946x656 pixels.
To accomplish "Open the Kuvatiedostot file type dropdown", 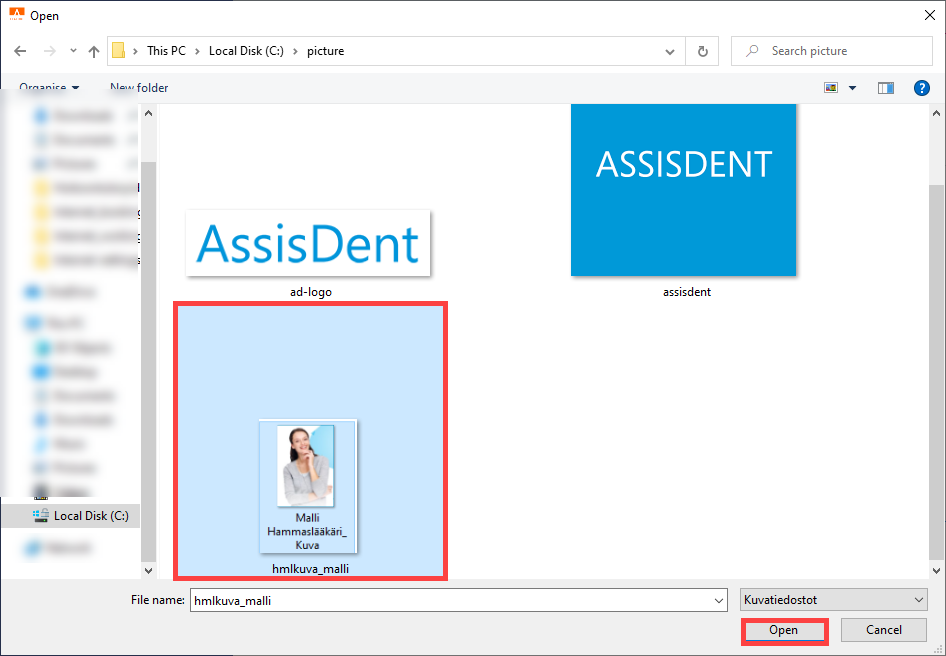I will [833, 600].
